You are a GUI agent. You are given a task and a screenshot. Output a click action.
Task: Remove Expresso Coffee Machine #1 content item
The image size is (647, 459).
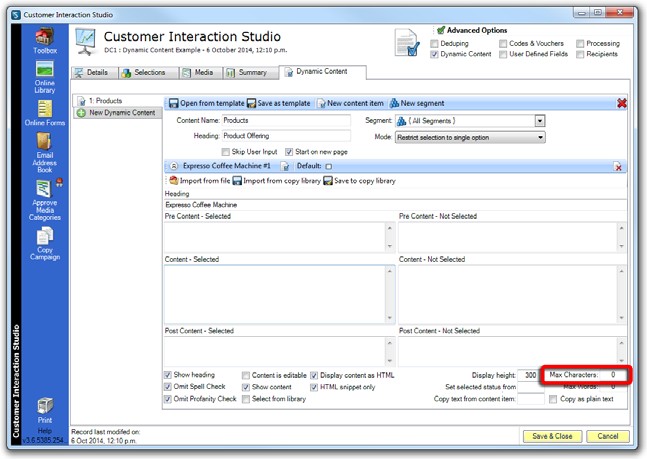coord(618,166)
